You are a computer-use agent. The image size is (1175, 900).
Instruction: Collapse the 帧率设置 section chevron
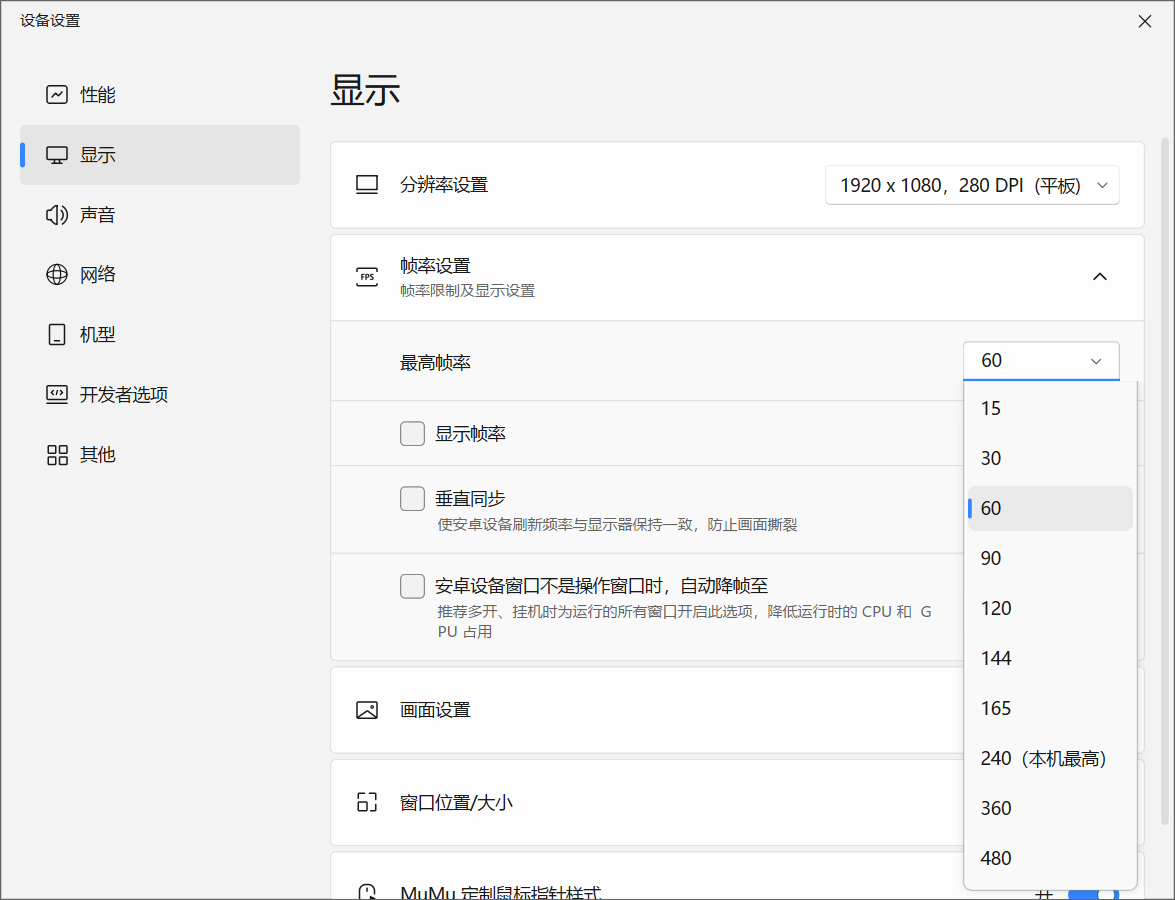coord(1099,277)
